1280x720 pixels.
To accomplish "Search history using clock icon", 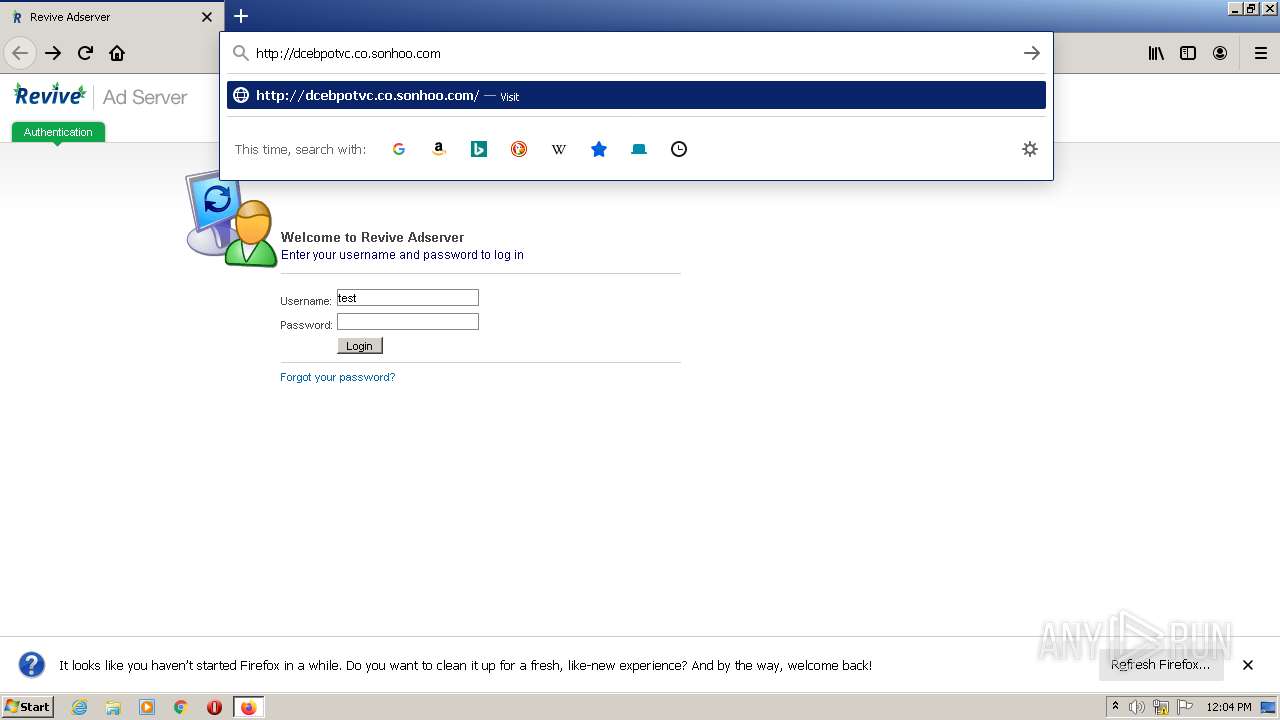I will [679, 149].
